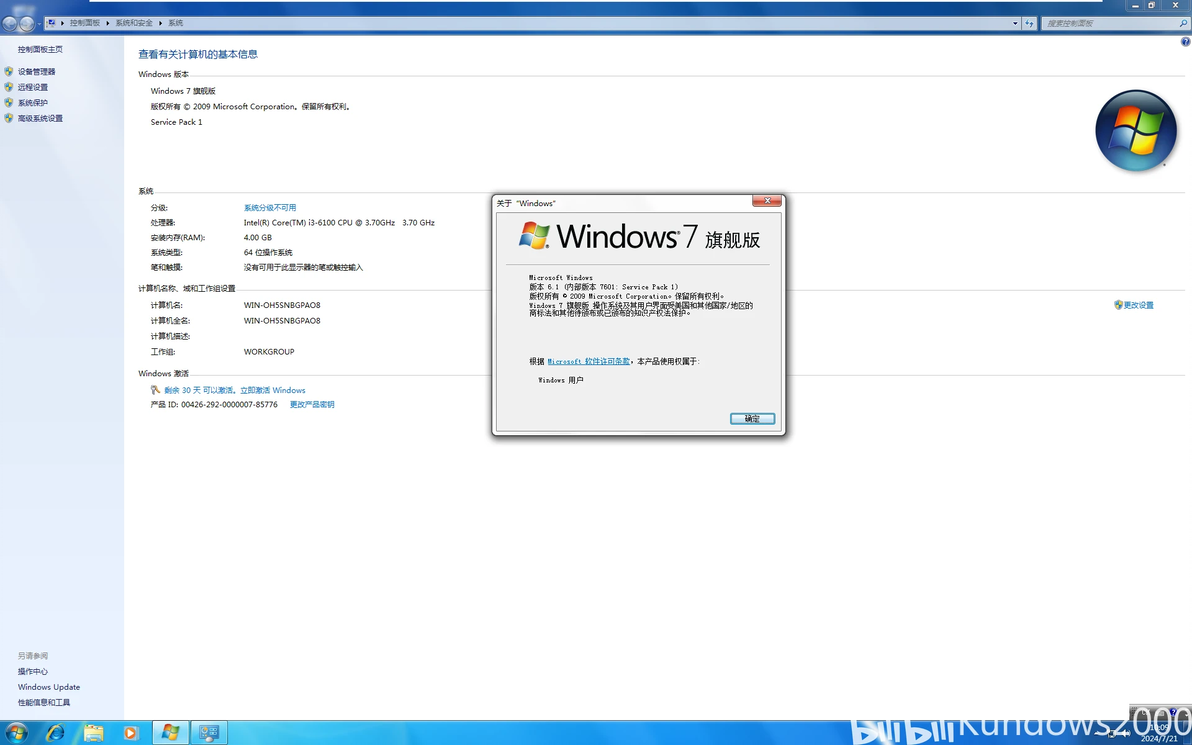
Task: Click the WIN-OH5SNBGPAO8 value beside 计算机名
Action: (282, 306)
